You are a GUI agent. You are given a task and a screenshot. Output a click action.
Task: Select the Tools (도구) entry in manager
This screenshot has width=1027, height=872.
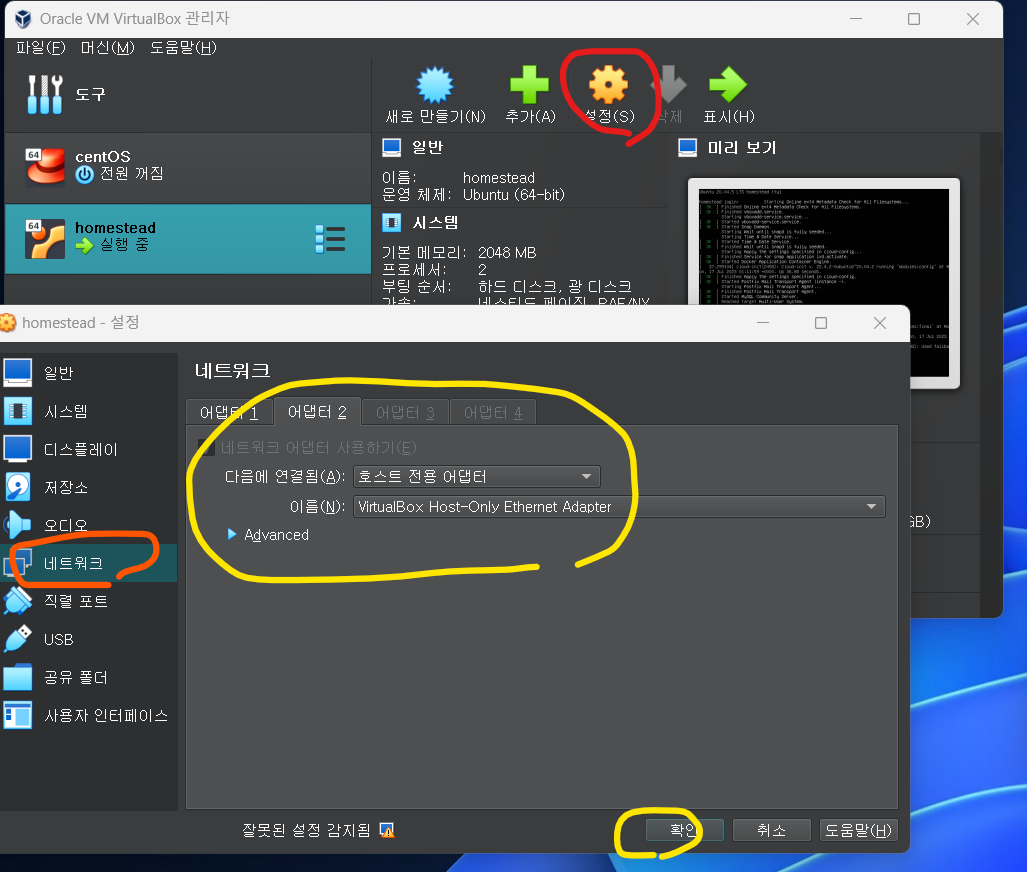(188, 94)
